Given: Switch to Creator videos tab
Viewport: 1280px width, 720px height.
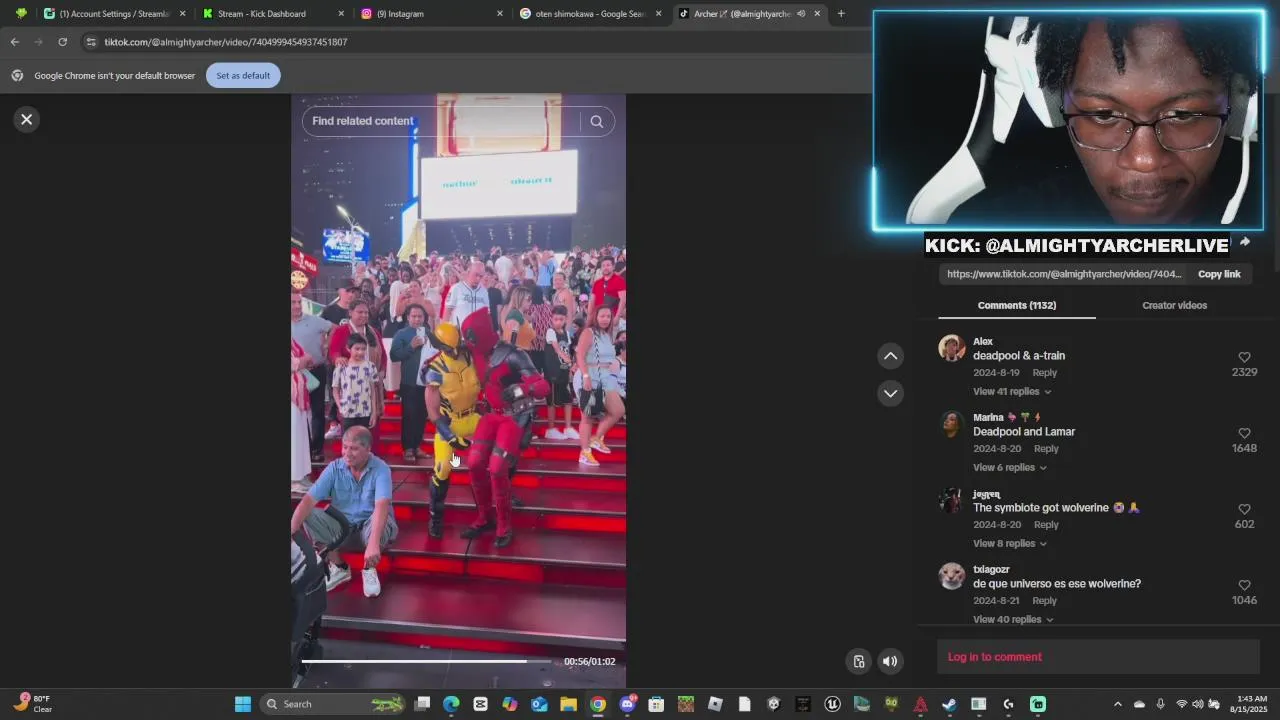Looking at the screenshot, I should click(x=1174, y=305).
